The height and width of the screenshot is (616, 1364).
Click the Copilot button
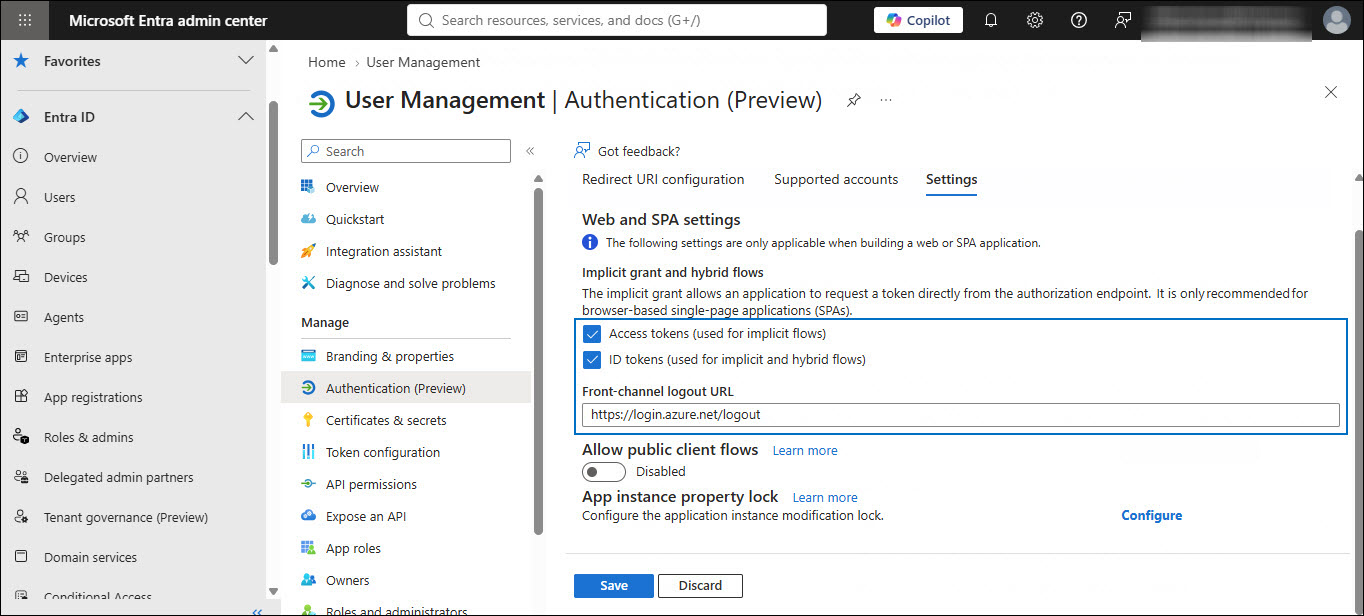pos(918,20)
